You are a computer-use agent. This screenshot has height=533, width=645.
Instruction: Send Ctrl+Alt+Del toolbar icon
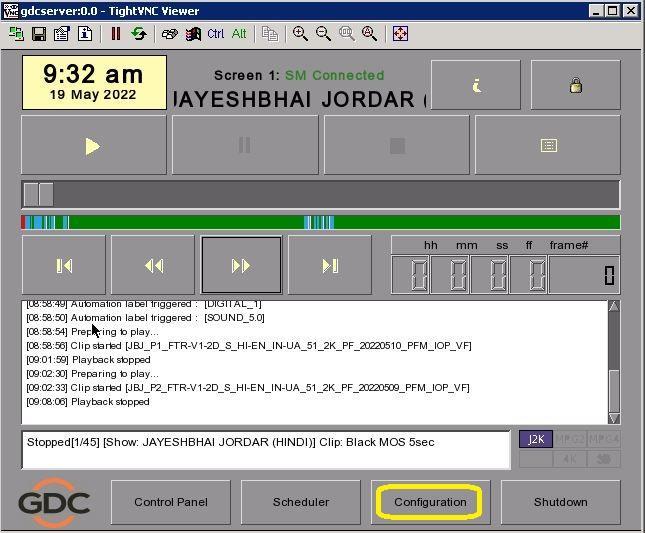click(169, 34)
